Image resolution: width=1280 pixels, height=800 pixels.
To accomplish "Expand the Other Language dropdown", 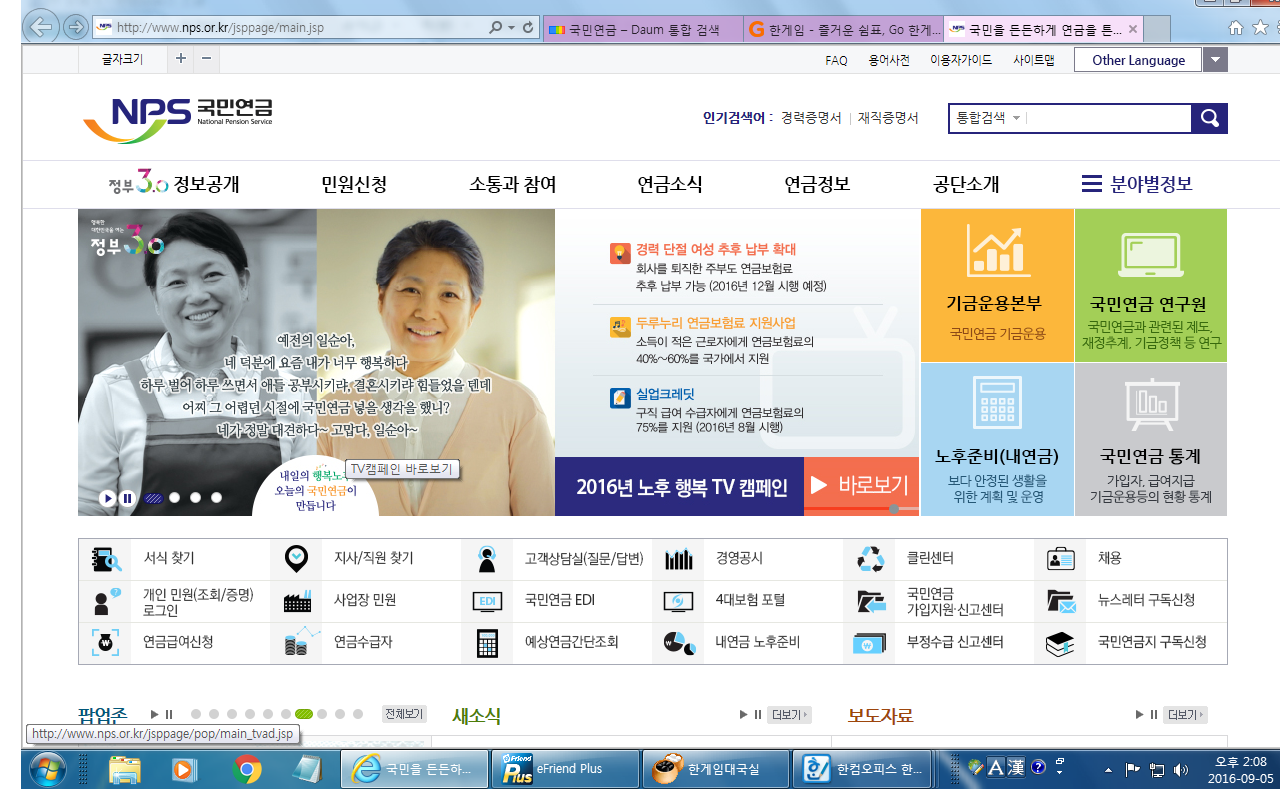I will click(1215, 60).
